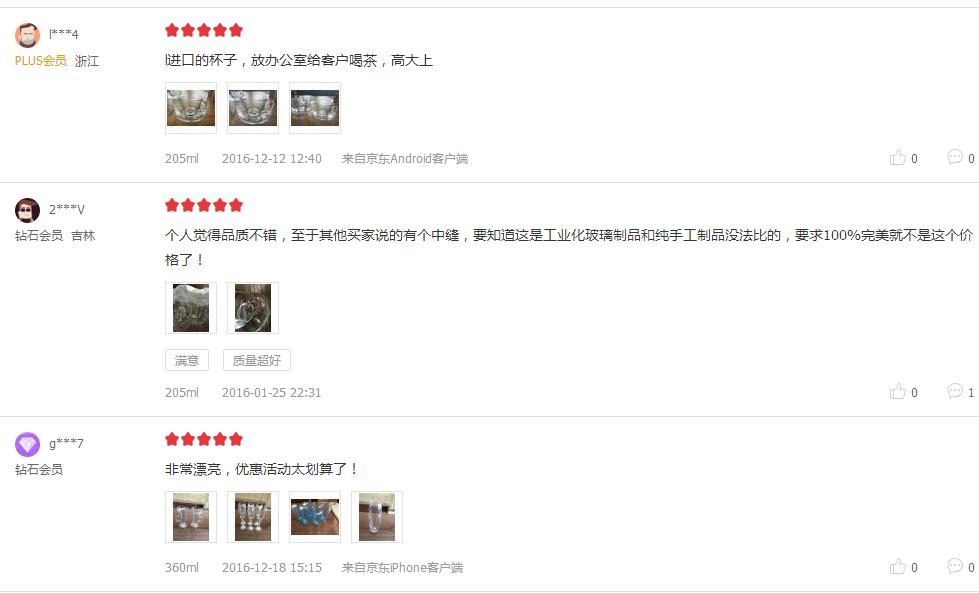This screenshot has height=593, width=979.
Task: Open blue glasses photo in g***7's review
Action: pos(315,517)
